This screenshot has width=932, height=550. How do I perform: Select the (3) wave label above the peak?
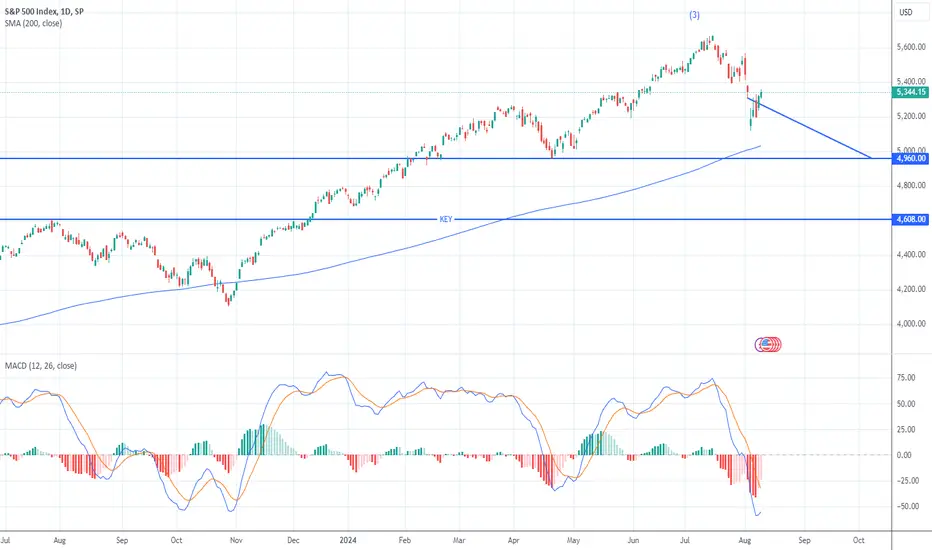click(694, 15)
